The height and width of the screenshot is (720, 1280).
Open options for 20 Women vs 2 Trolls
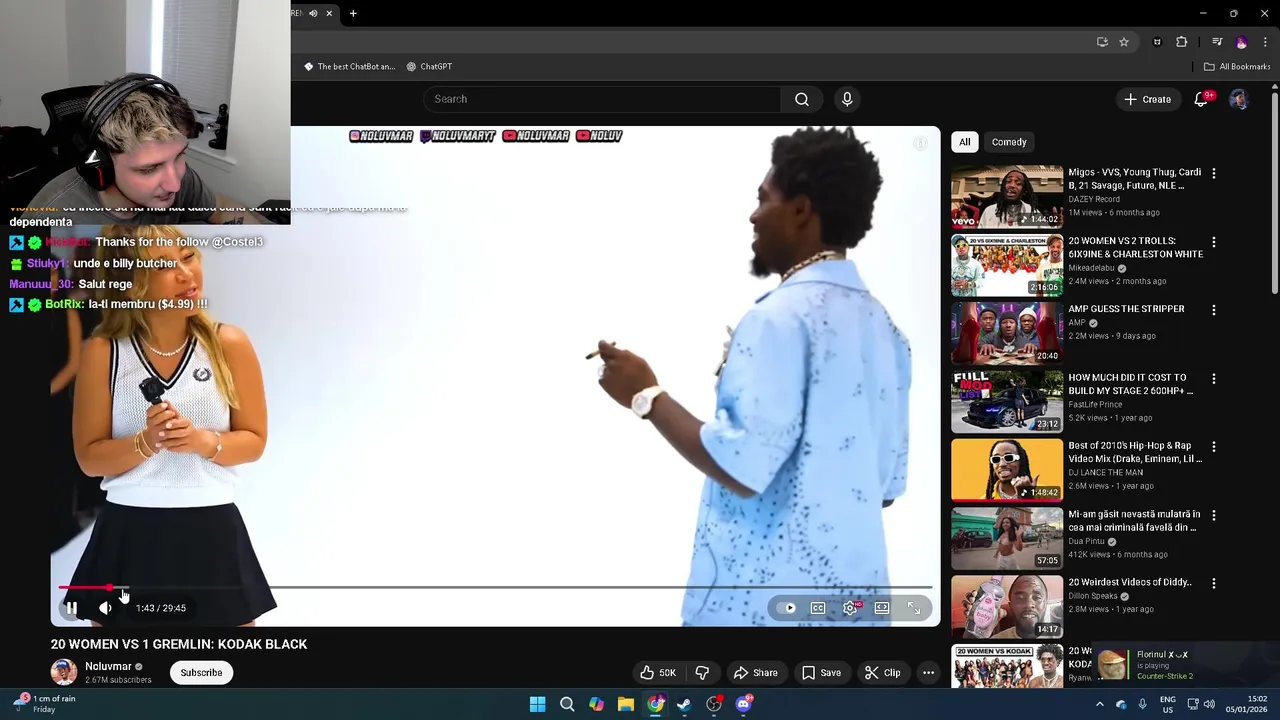coord(1213,242)
